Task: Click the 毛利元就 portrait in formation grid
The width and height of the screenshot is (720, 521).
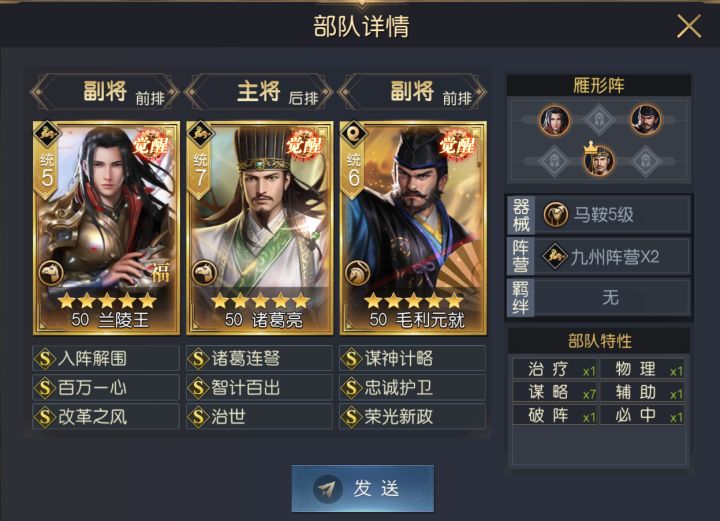Action: click(x=646, y=120)
